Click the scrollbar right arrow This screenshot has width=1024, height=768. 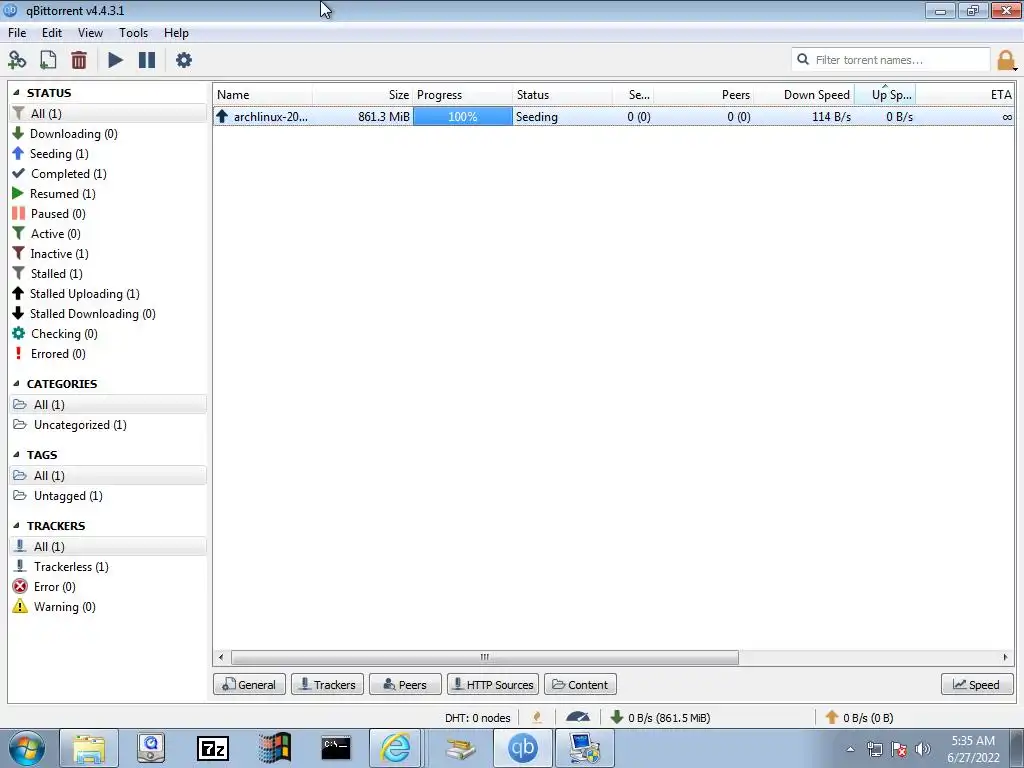(1005, 657)
